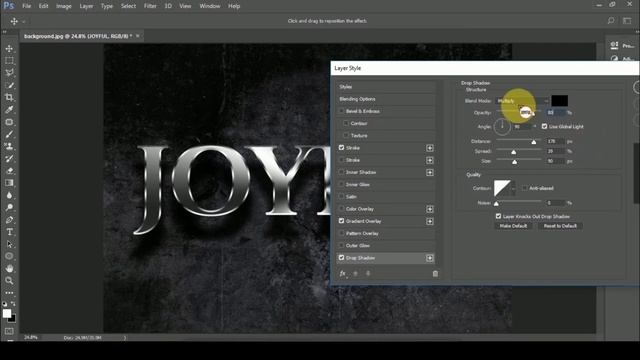Viewport: 640px width, 360px height.
Task: Open the Edit Toolbar three-dots button
Action: (x=9, y=293)
